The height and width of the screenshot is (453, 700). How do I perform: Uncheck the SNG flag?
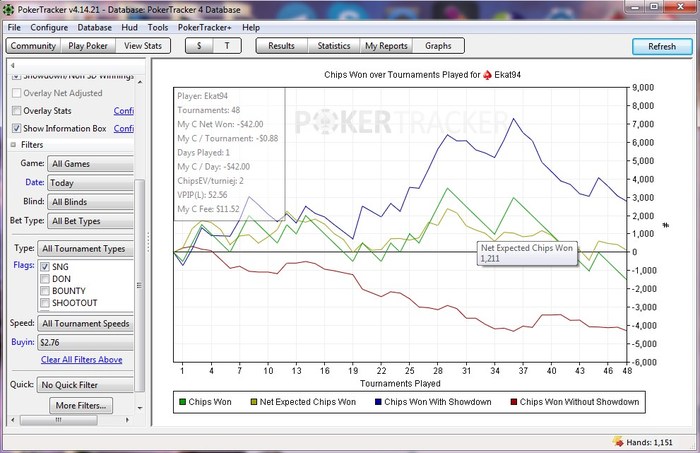click(45, 267)
